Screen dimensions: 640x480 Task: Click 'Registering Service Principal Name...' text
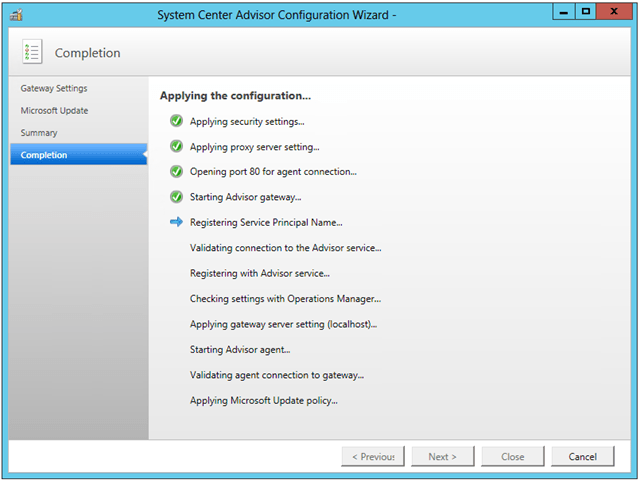[266, 222]
